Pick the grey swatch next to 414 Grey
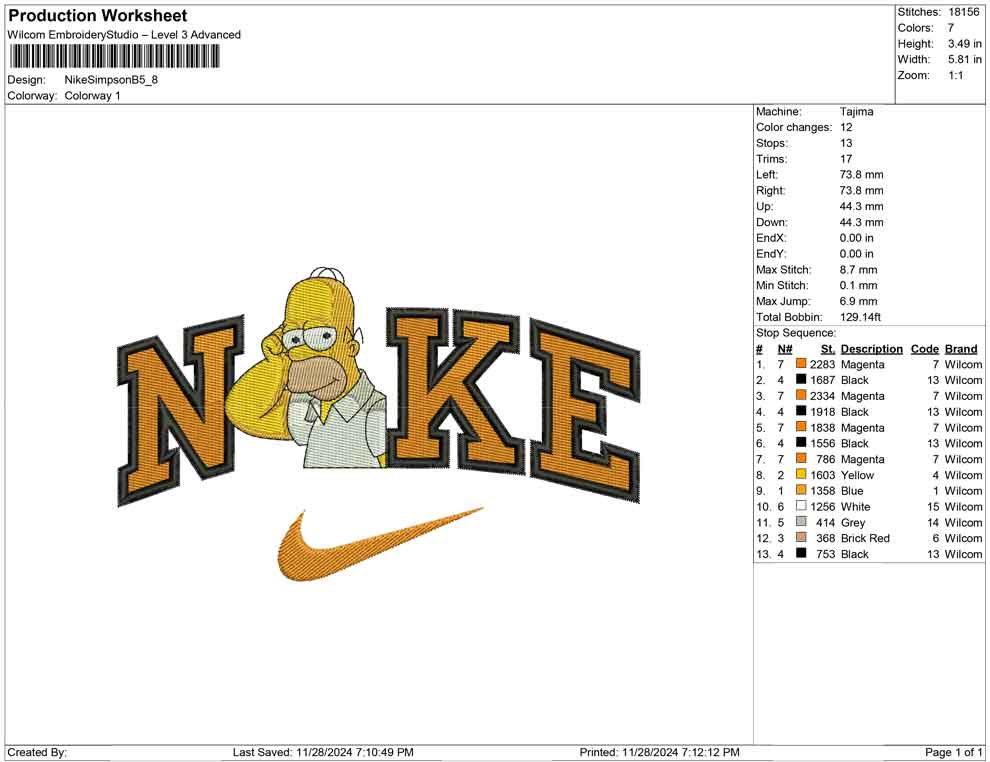This screenshot has height=762, width=990. click(801, 521)
